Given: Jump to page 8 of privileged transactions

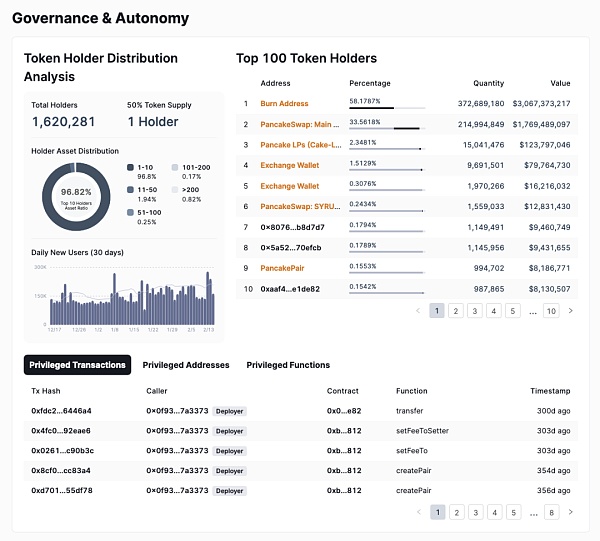Looking at the screenshot, I should (x=551, y=512).
